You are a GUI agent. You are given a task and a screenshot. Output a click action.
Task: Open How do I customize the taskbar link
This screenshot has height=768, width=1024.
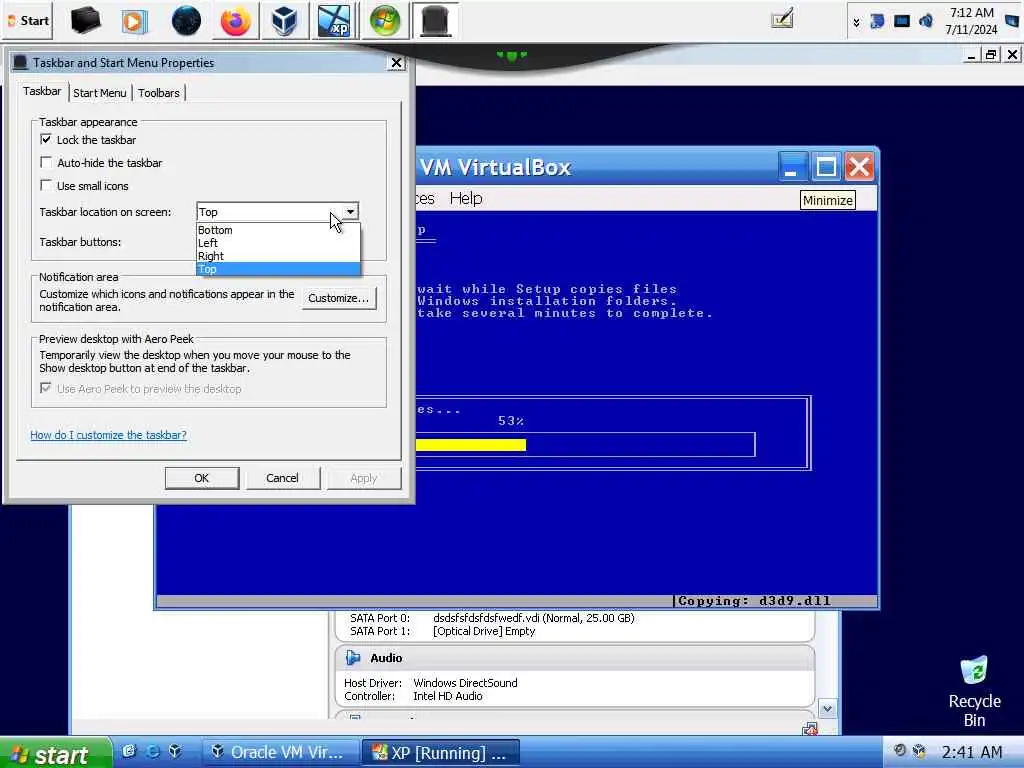coord(108,435)
